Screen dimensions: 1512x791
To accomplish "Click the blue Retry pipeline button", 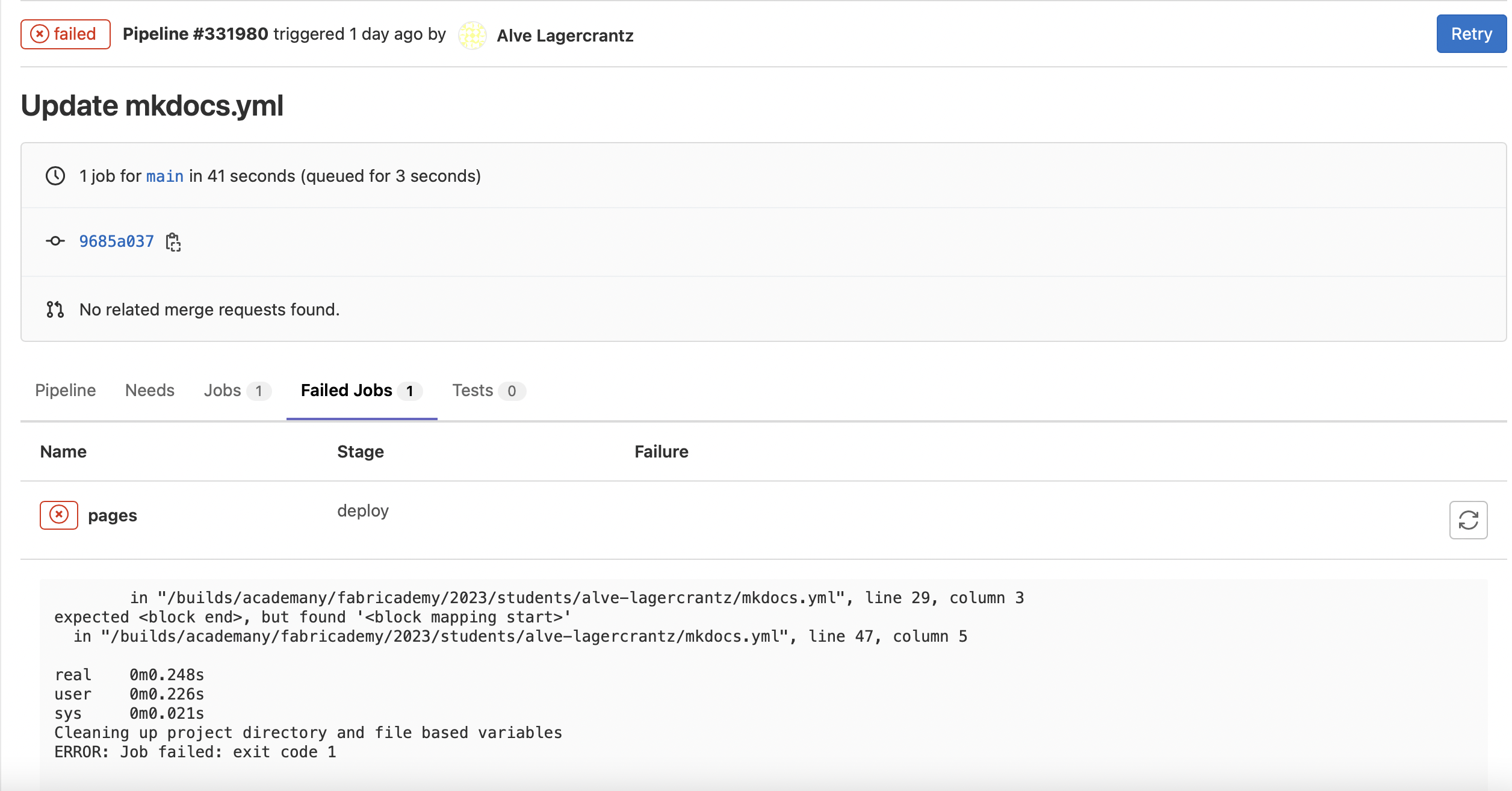I will pyautogui.click(x=1471, y=34).
